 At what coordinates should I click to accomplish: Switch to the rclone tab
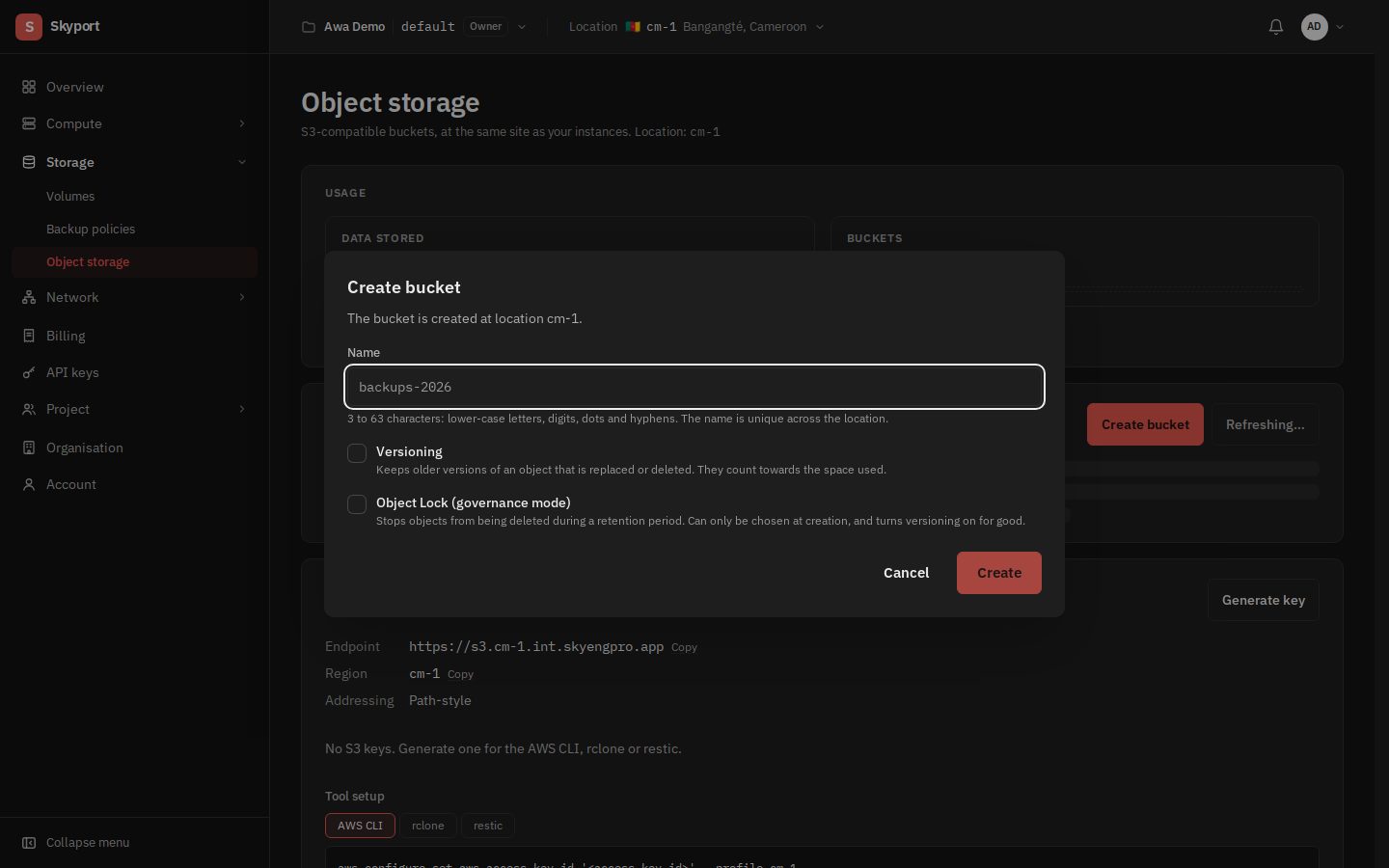(428, 826)
